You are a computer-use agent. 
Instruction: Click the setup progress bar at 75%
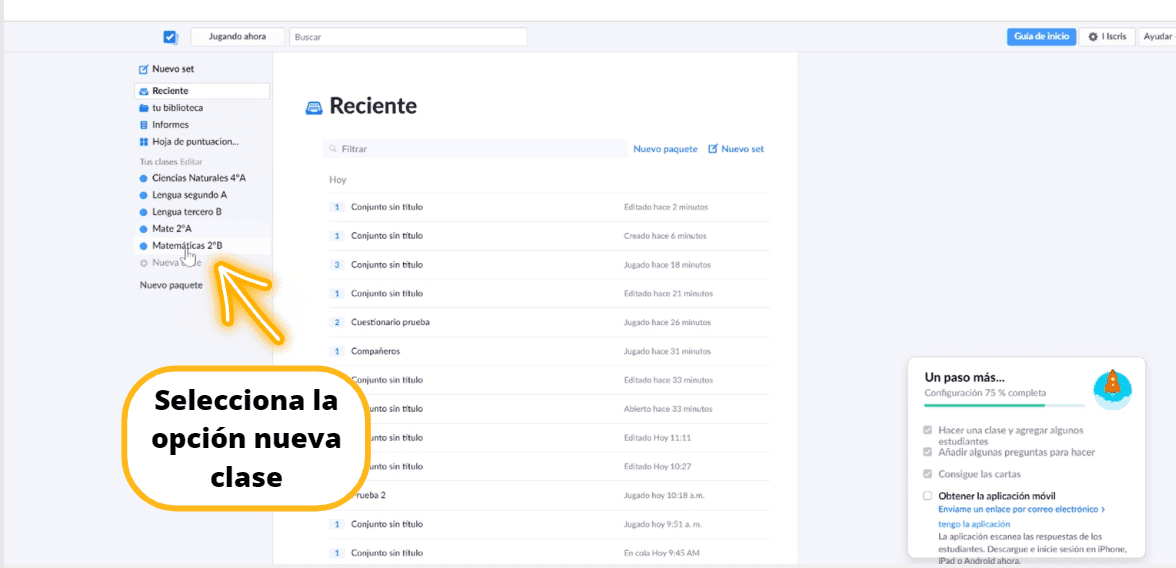[1004, 405]
